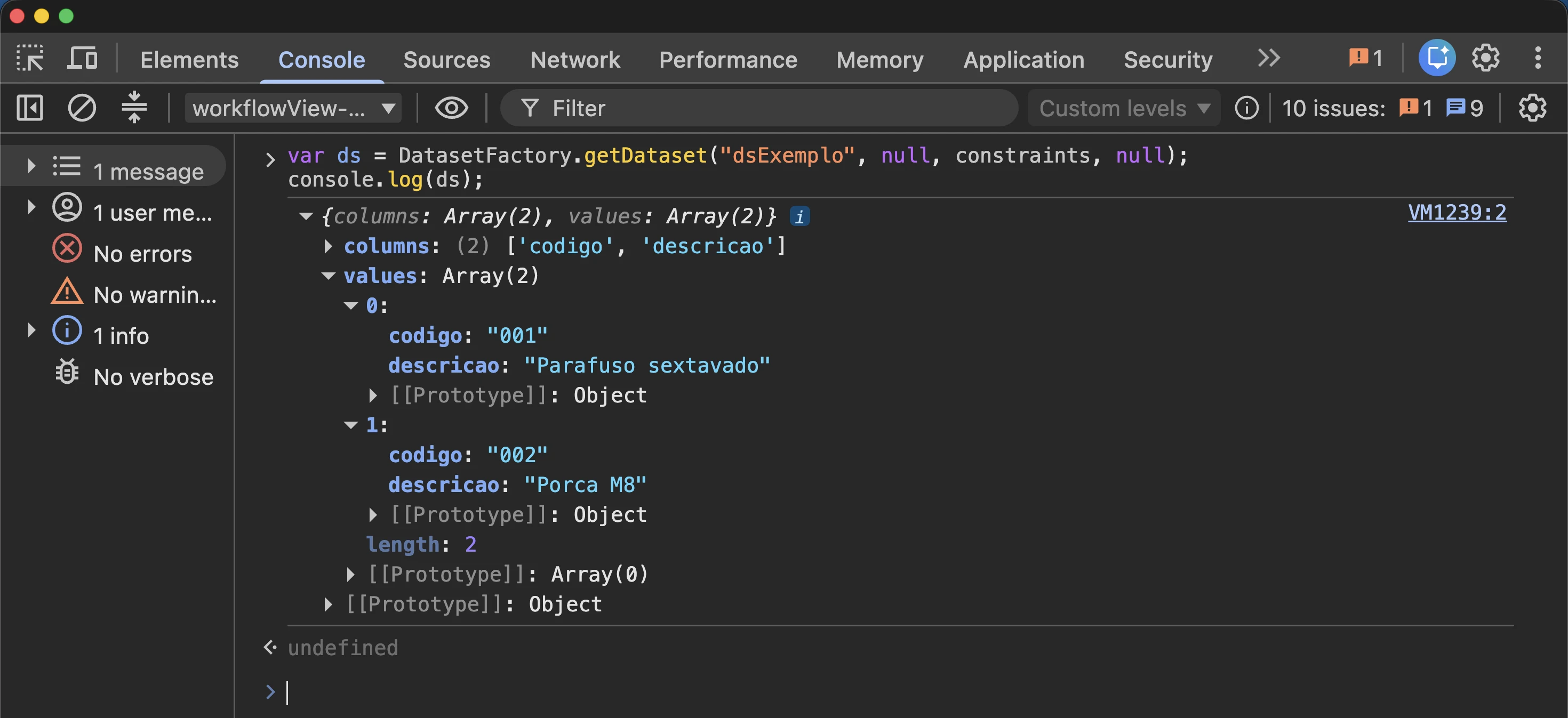This screenshot has height=718, width=1568.
Task: Click the "Porca M8" value
Action: (585, 485)
